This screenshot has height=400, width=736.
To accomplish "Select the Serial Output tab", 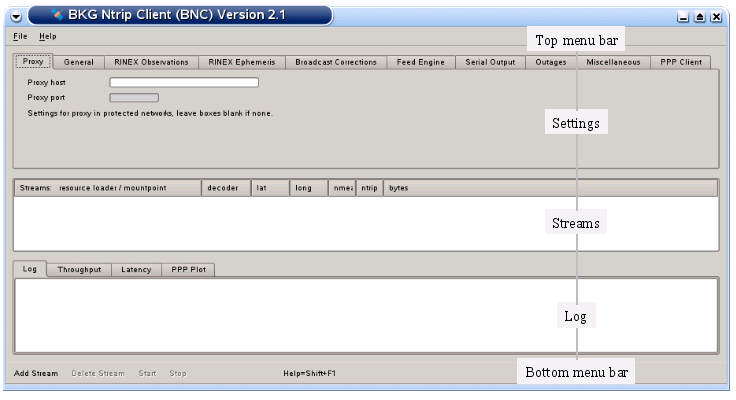I will (490, 62).
